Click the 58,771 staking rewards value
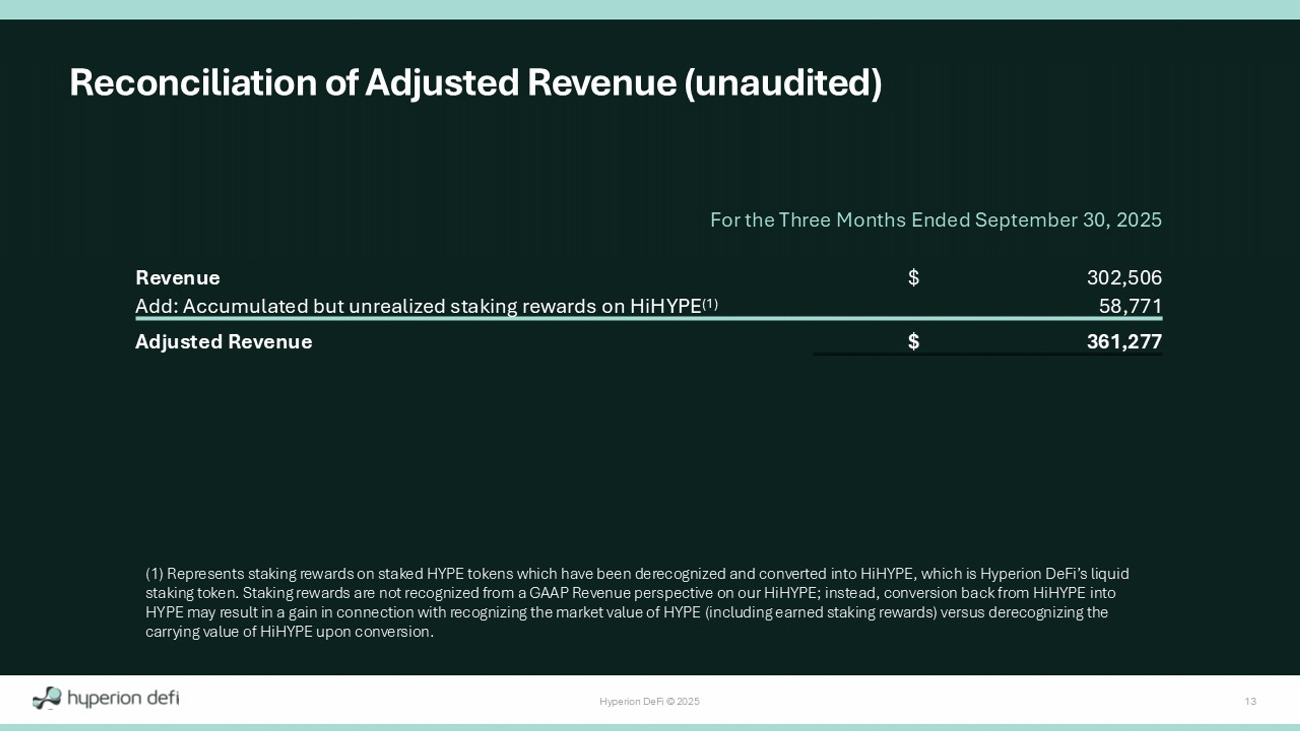Image resolution: width=1300 pixels, height=731 pixels. click(1130, 306)
